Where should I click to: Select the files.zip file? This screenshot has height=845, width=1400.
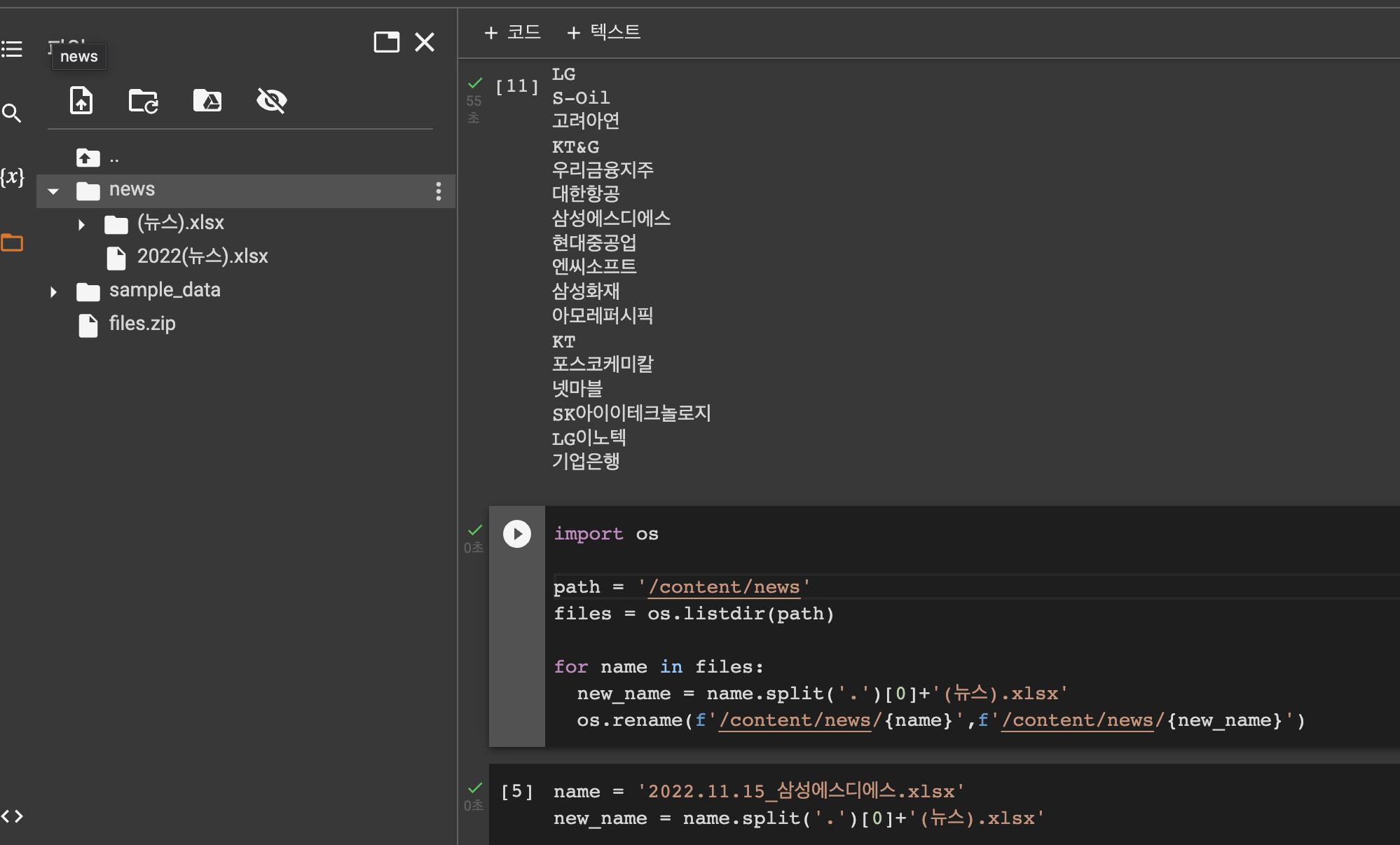(142, 324)
